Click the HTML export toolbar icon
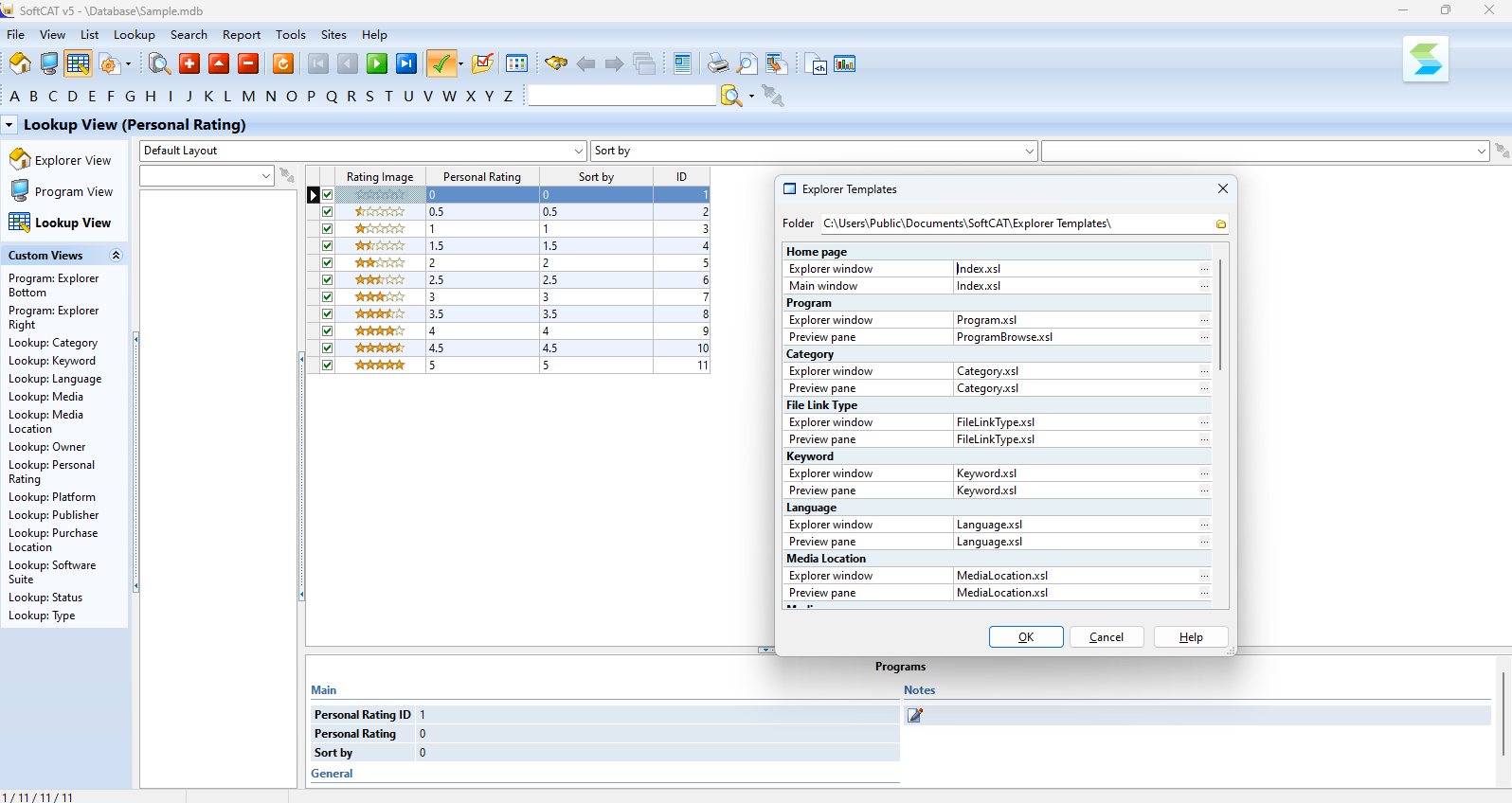The height and width of the screenshot is (803, 1512). (x=817, y=63)
